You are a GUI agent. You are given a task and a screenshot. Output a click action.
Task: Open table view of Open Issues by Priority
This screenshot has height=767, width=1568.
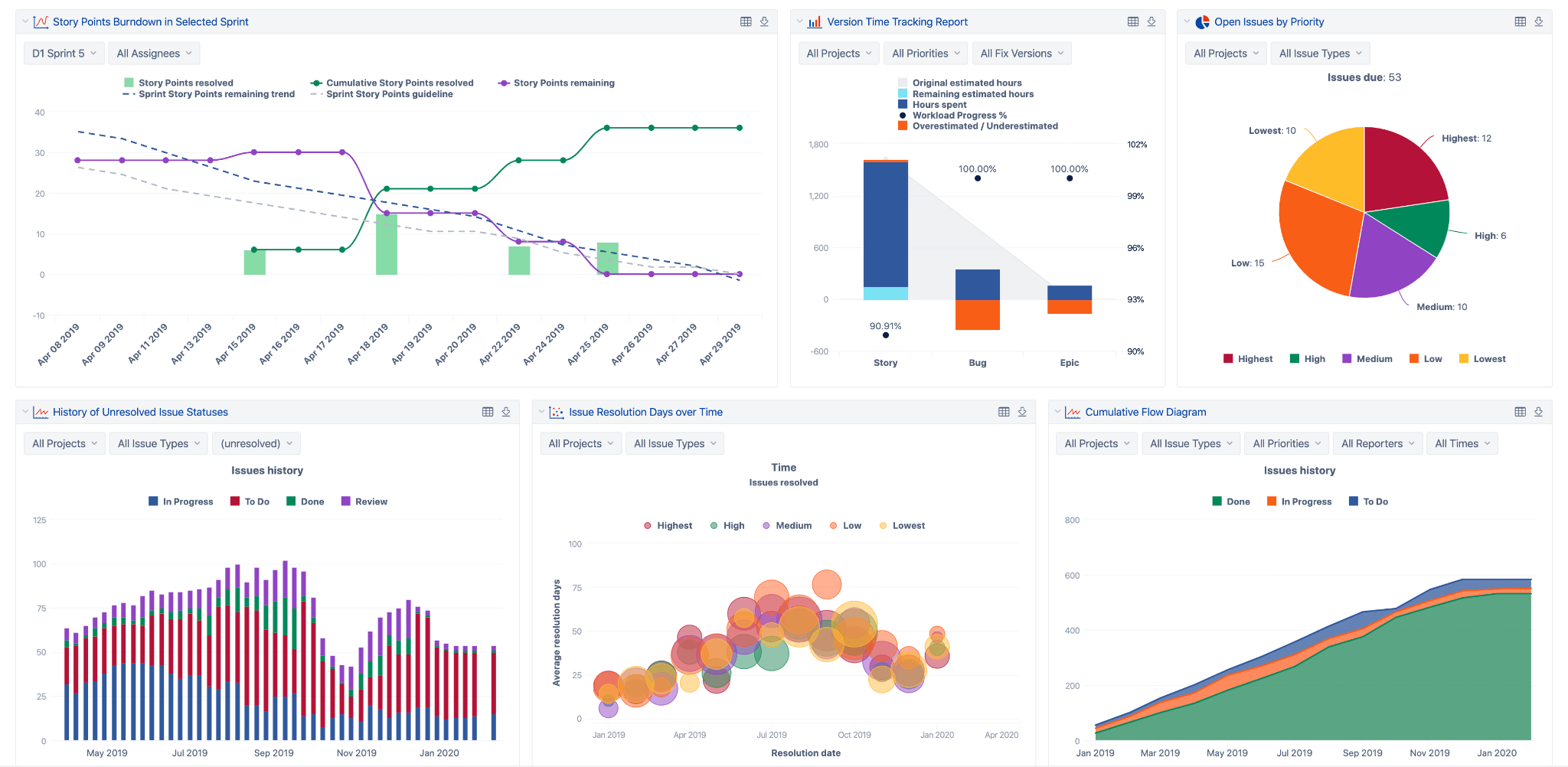[1521, 21]
